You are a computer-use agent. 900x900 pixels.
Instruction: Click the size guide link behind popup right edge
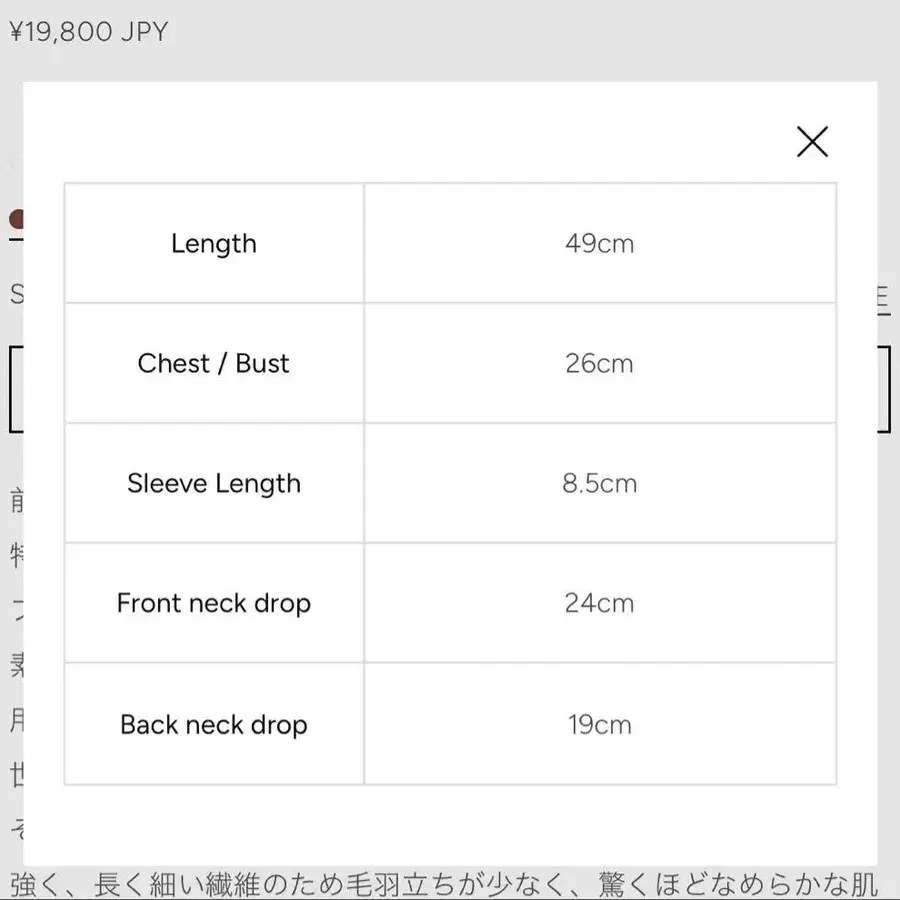(x=884, y=300)
